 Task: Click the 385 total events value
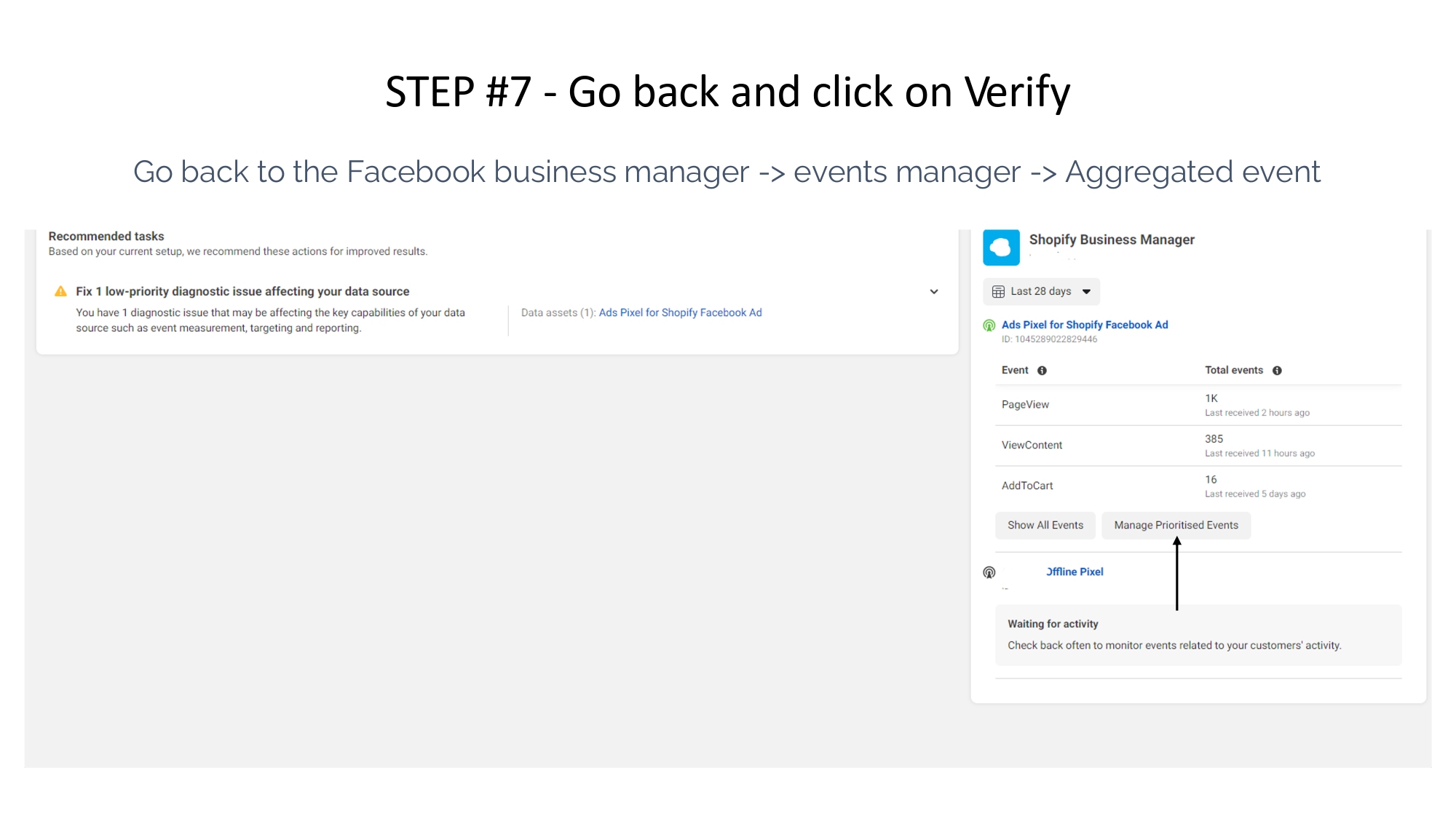(1214, 439)
